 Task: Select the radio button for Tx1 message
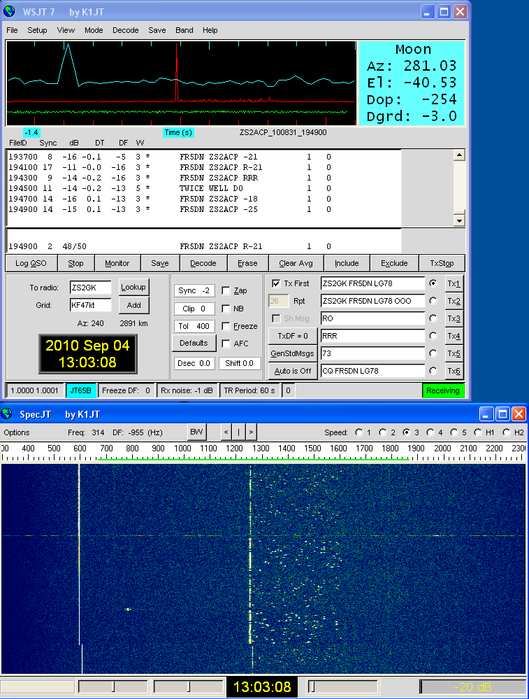(x=433, y=284)
